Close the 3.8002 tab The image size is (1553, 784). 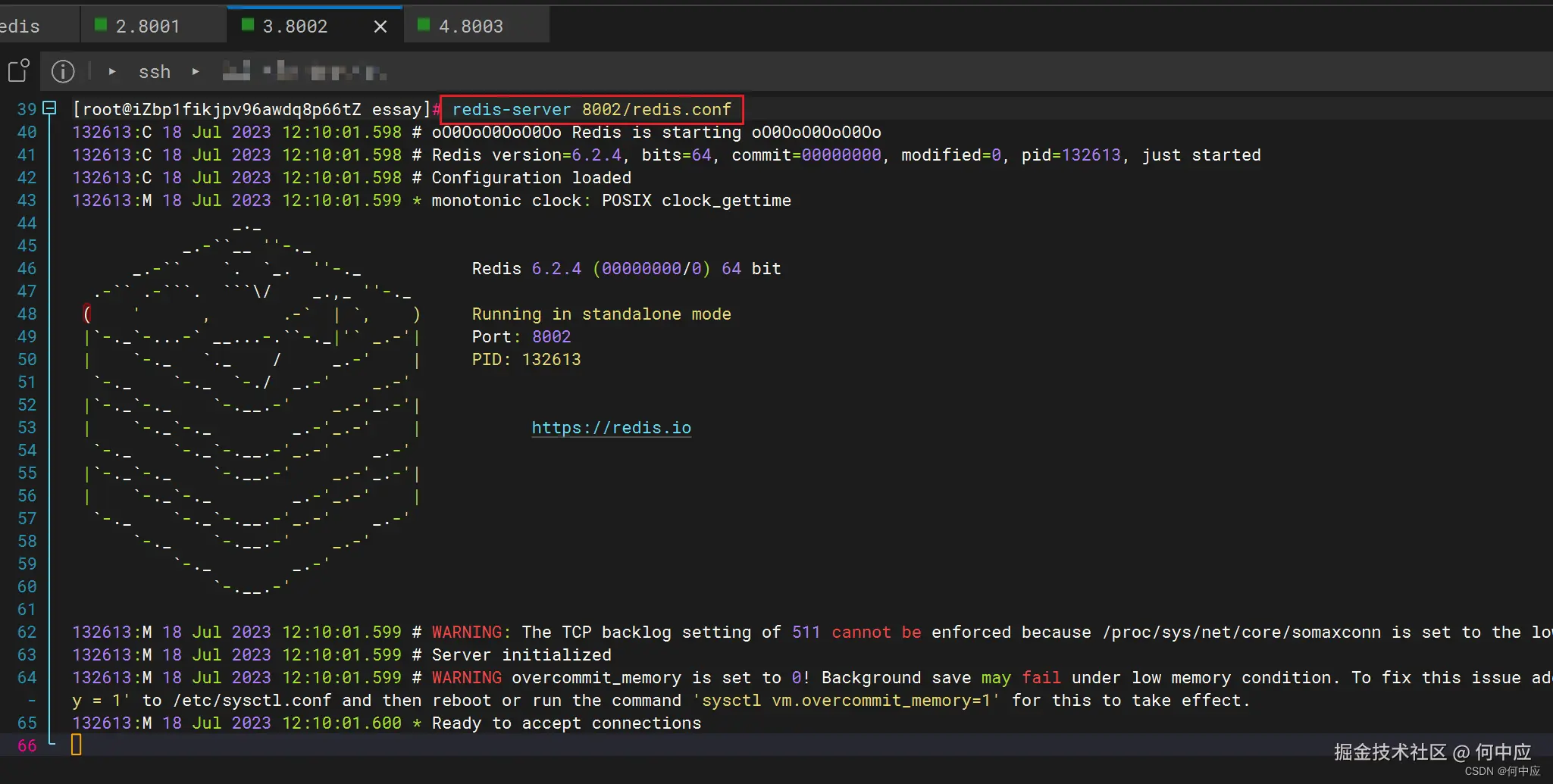[380, 27]
